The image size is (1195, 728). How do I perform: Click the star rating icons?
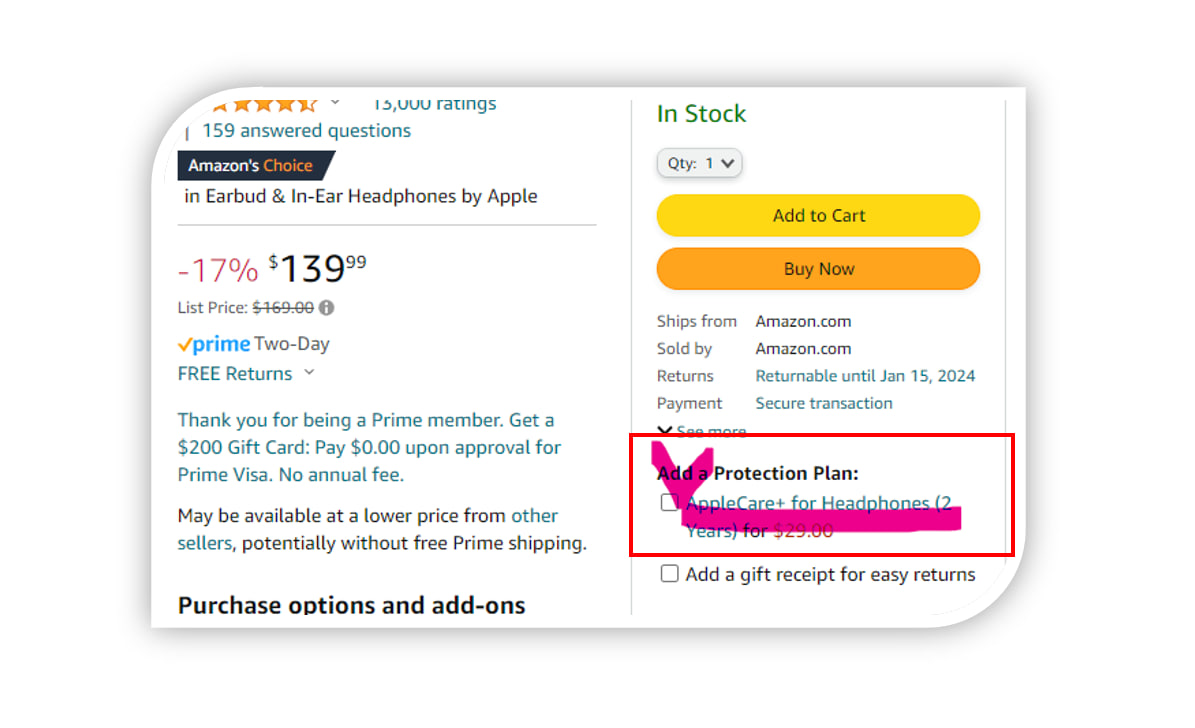264,105
